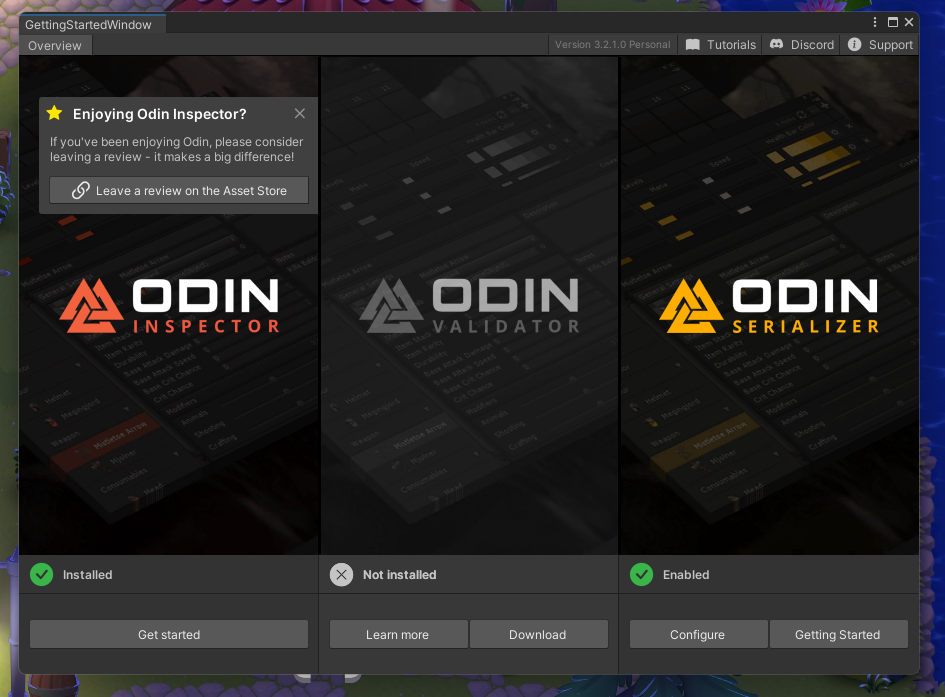Click the green Installed checkmark icon
Screen dimensions: 945x697
pyautogui.click(x=41, y=575)
